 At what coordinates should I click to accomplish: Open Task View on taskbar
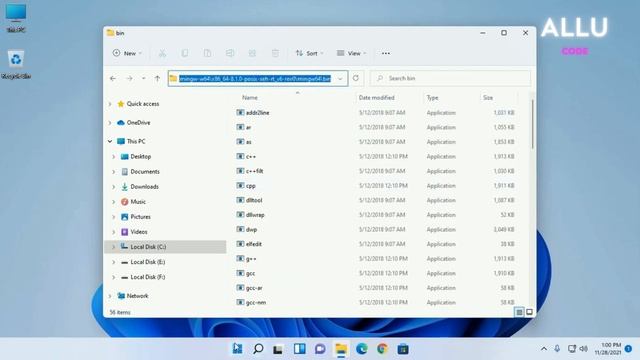coord(278,349)
